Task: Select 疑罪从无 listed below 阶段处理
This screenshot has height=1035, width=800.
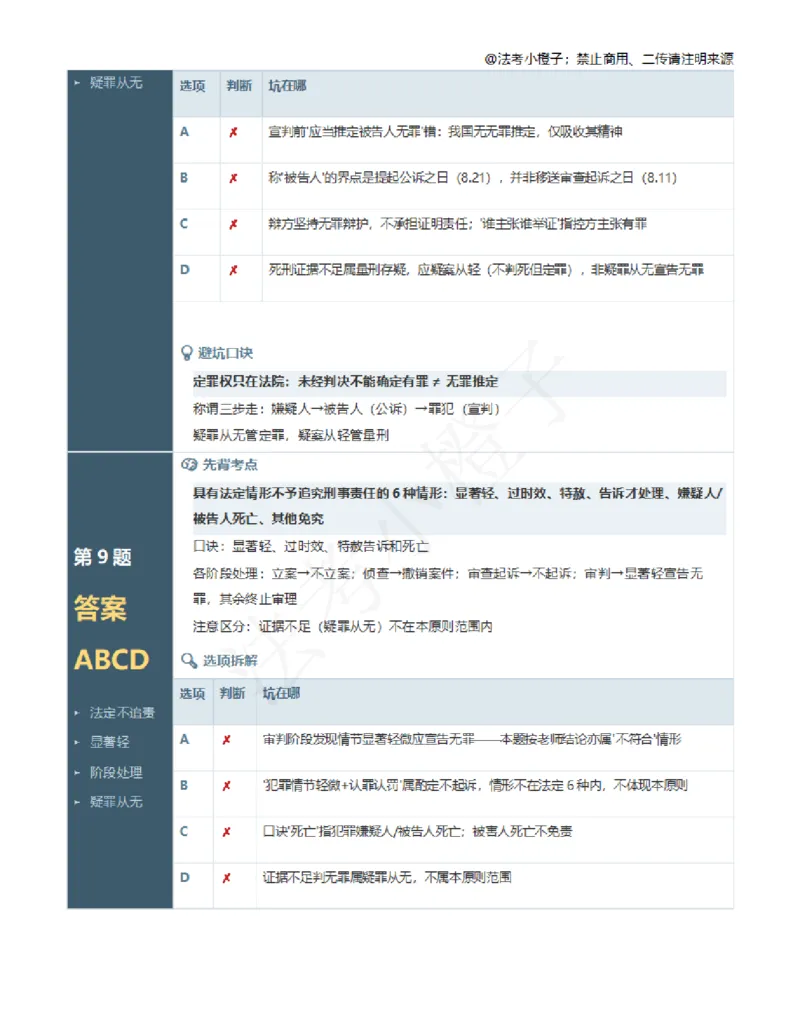Action: tap(116, 802)
